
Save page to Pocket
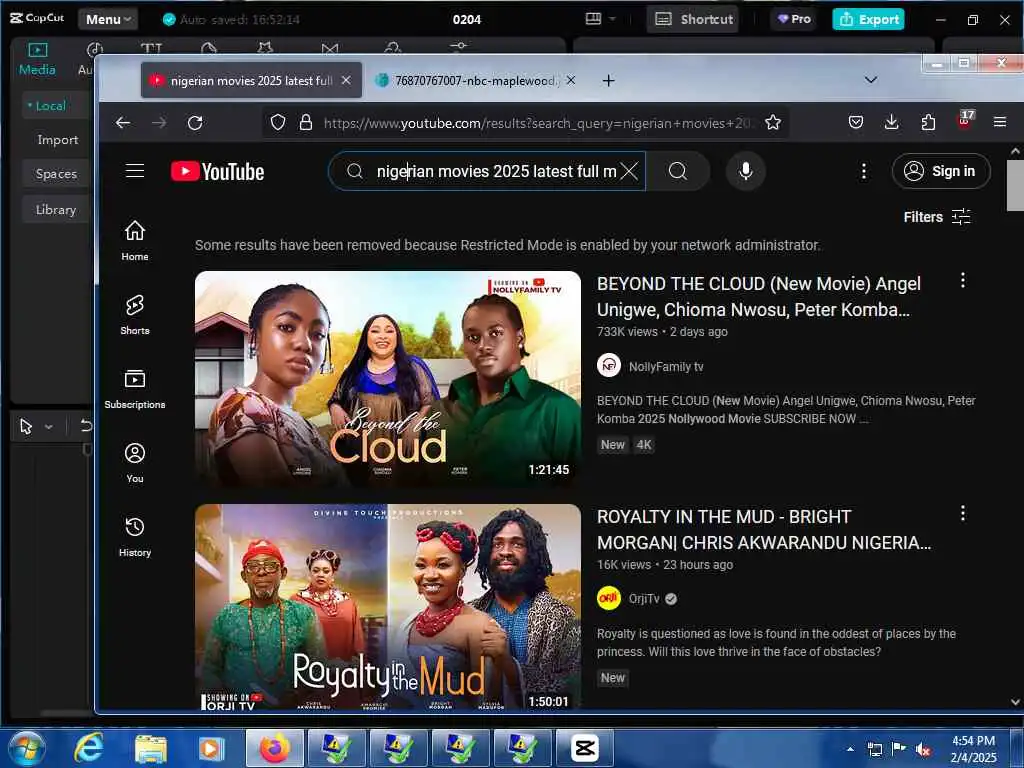856,122
